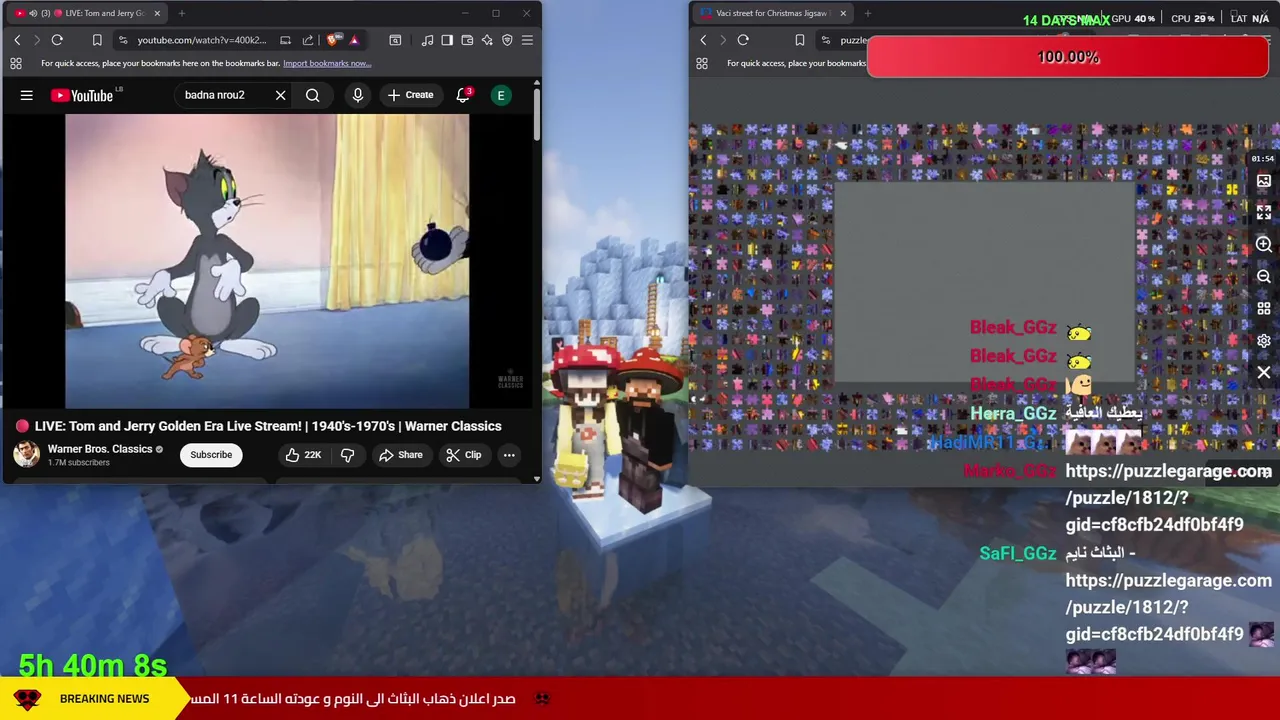Click the YouTube address bar URL
Image resolution: width=1280 pixels, height=720 pixels.
pos(202,40)
